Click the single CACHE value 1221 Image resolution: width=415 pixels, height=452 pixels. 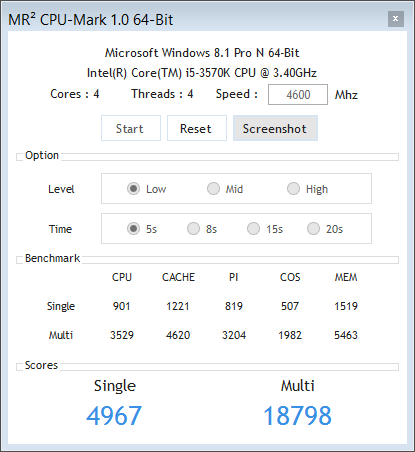pyautogui.click(x=178, y=306)
